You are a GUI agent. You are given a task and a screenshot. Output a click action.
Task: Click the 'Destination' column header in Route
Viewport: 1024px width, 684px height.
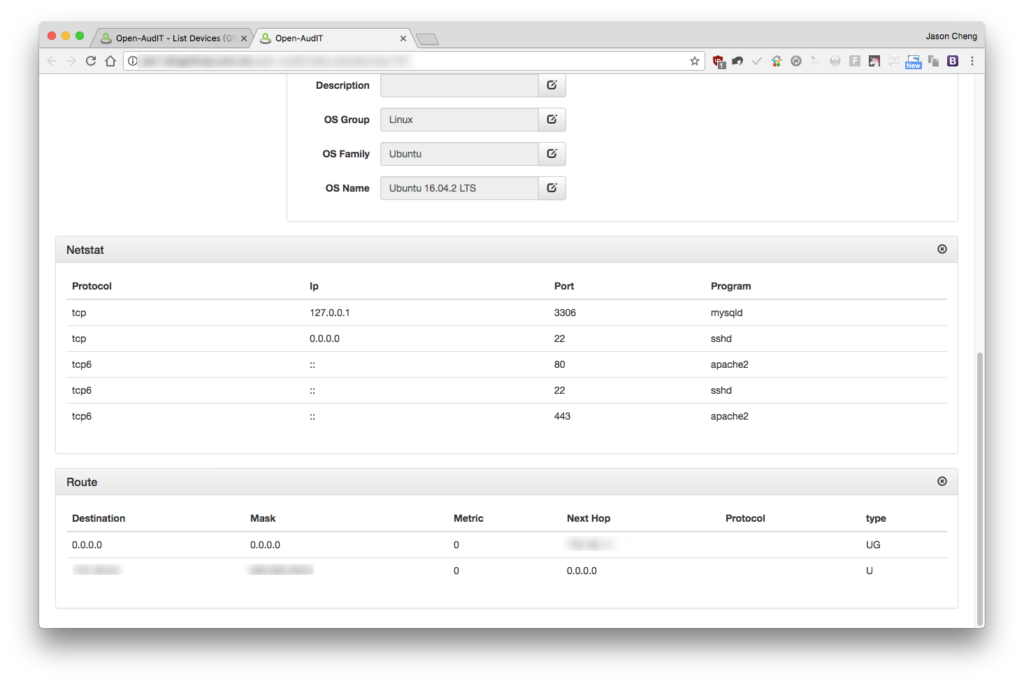pos(99,518)
